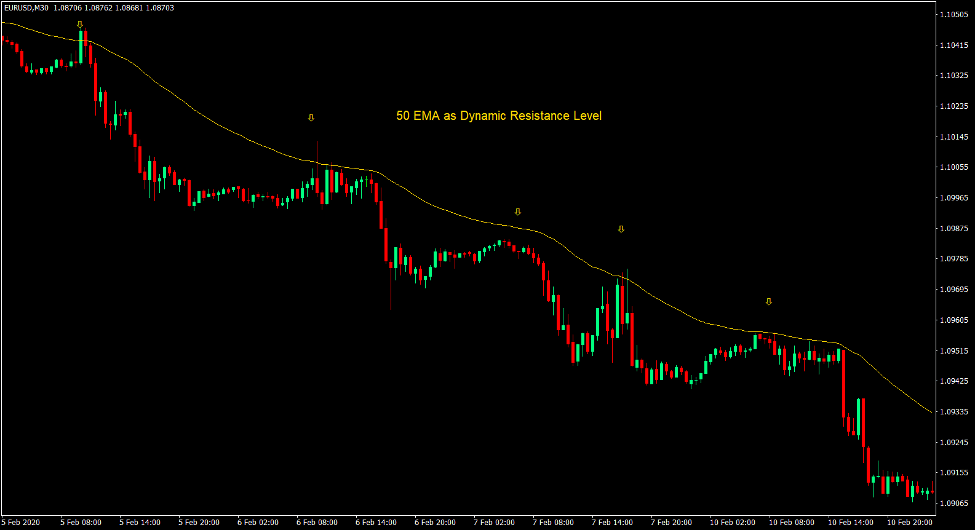Click the '5 Feb 20:00' time axis label

pyautogui.click(x=199, y=522)
